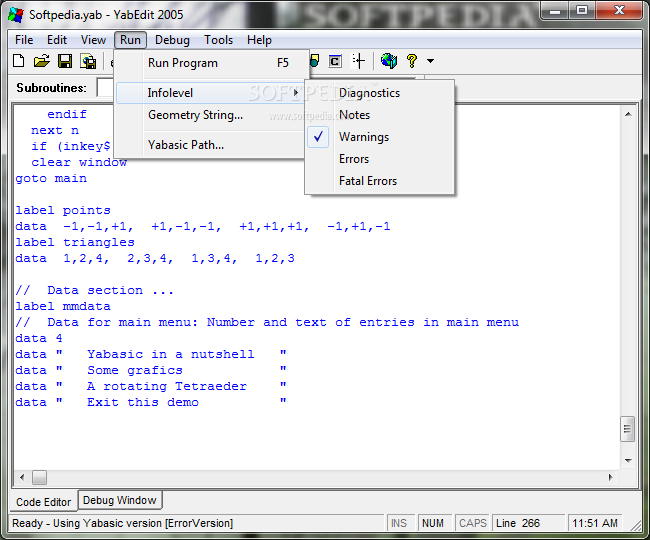Click the INS status bar indicator
The image size is (650, 540).
tap(399, 523)
